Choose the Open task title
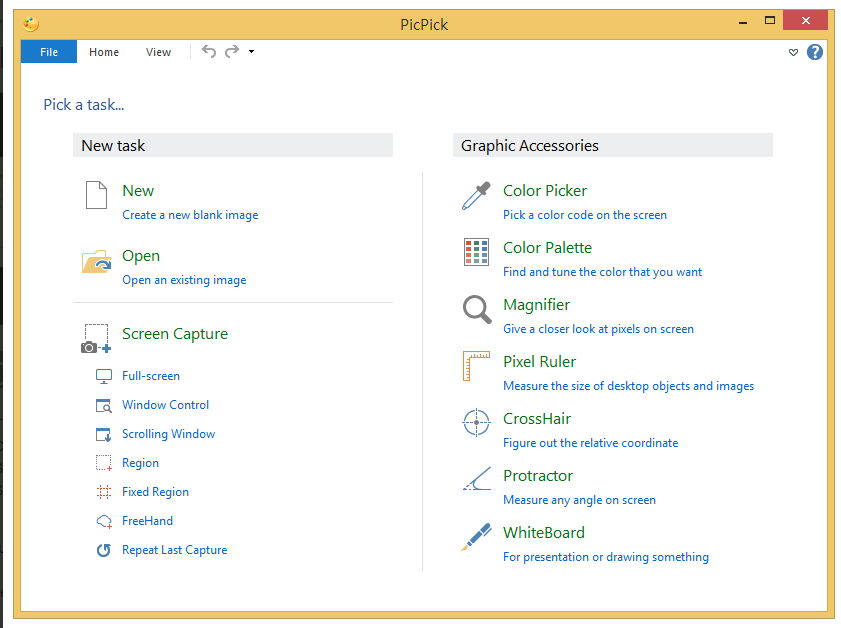This screenshot has width=841, height=628. click(x=141, y=256)
